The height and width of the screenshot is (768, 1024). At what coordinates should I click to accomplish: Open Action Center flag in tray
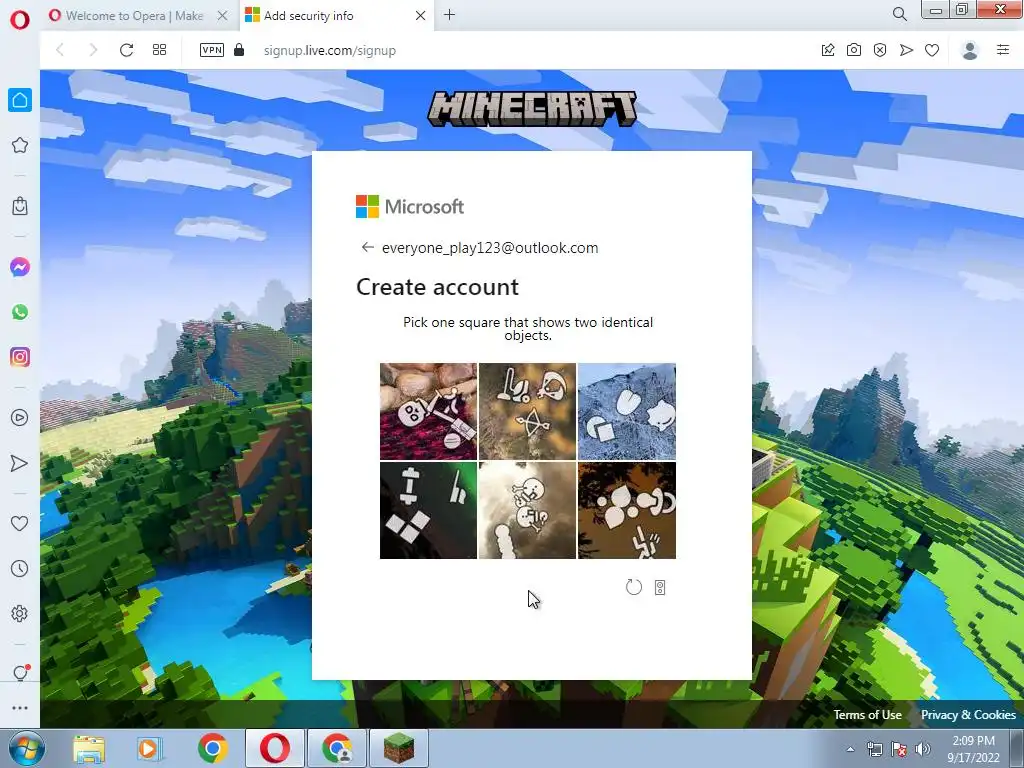coord(899,749)
